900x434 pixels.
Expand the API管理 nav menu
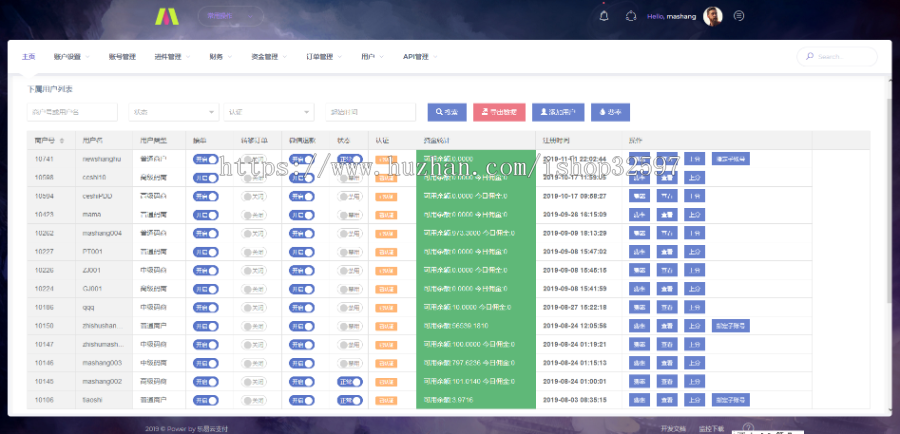click(x=420, y=57)
